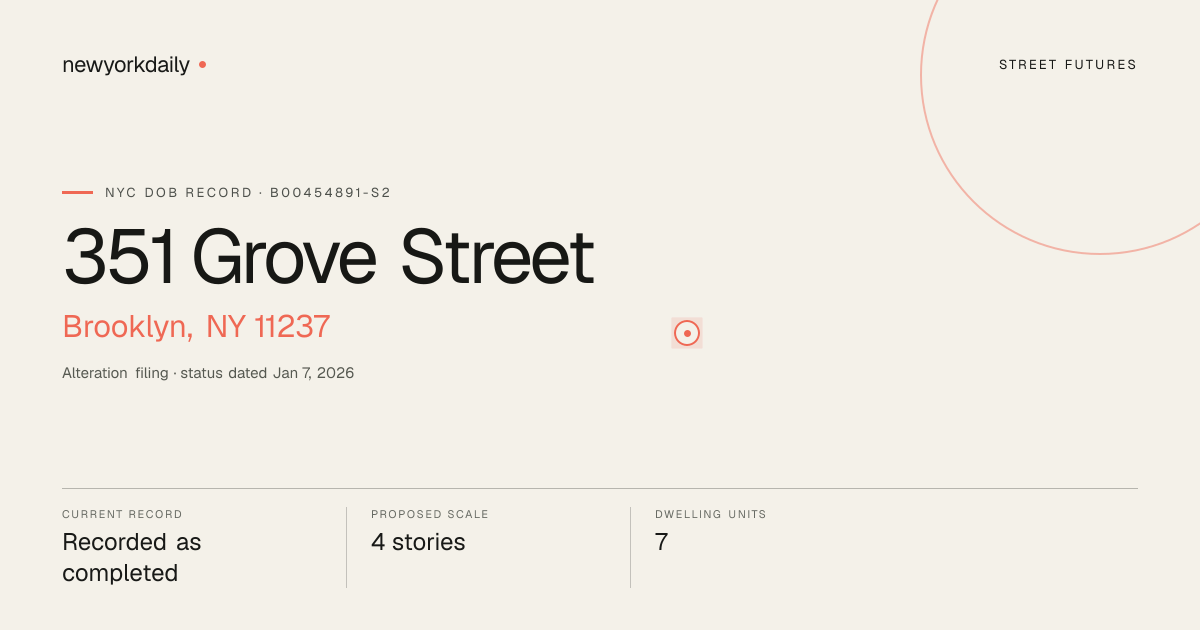Viewport: 1200px width, 630px height.
Task: Click the PROPOSED SCALE label
Action: (430, 514)
